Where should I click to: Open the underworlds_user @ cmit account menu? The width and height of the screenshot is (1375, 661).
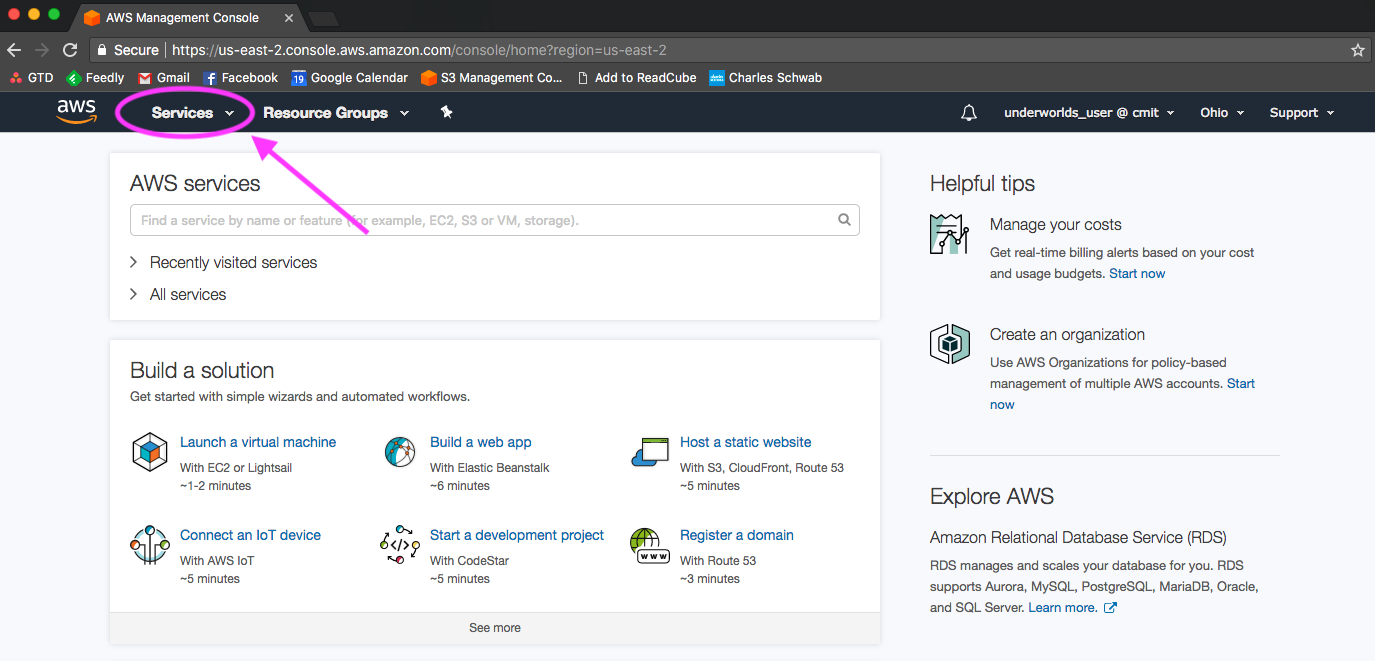(x=1089, y=113)
